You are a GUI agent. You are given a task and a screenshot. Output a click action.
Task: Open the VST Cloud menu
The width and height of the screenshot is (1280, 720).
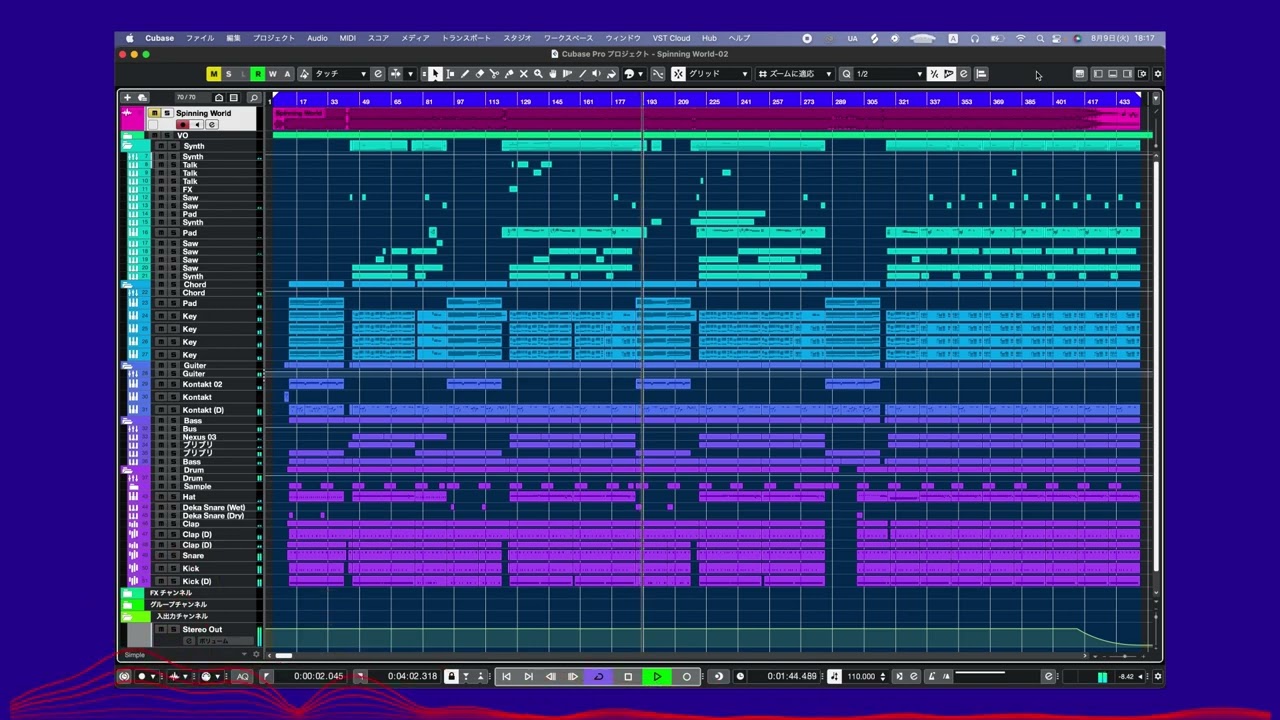pos(671,38)
